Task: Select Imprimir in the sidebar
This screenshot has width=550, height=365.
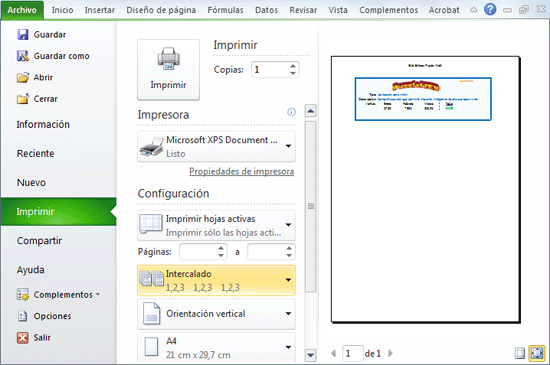Action: [59, 212]
